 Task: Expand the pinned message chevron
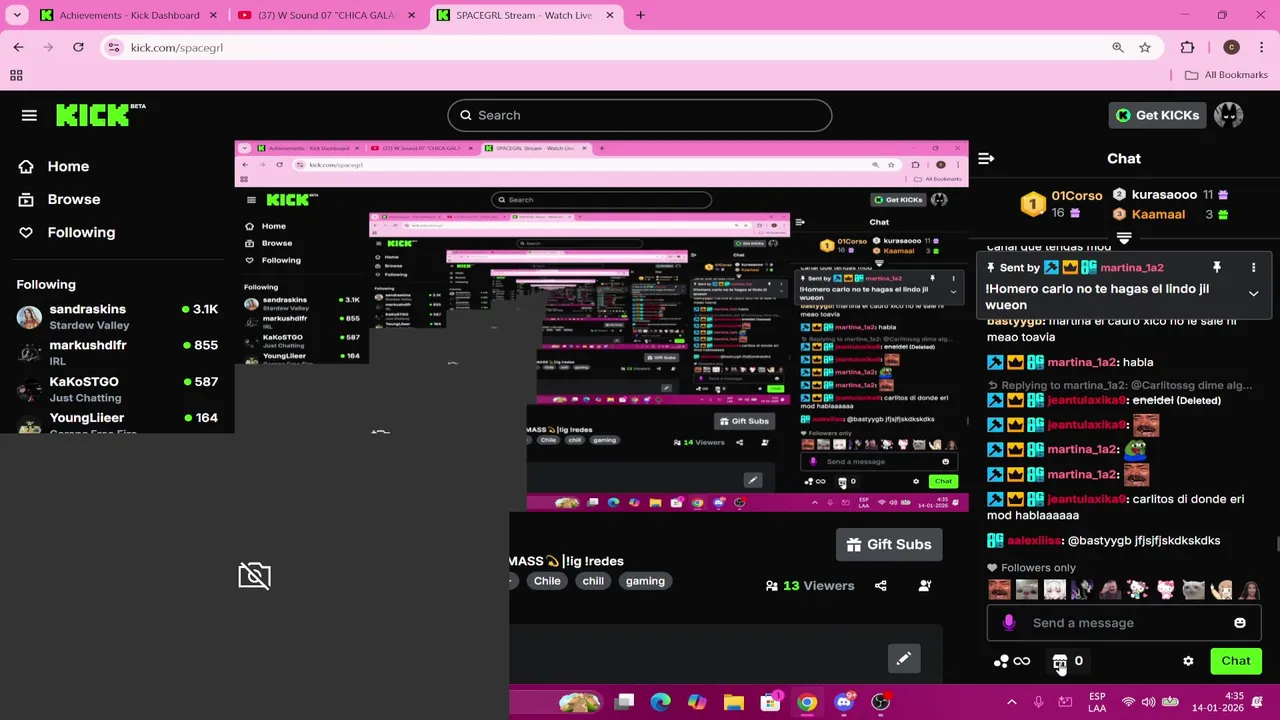click(x=1253, y=294)
